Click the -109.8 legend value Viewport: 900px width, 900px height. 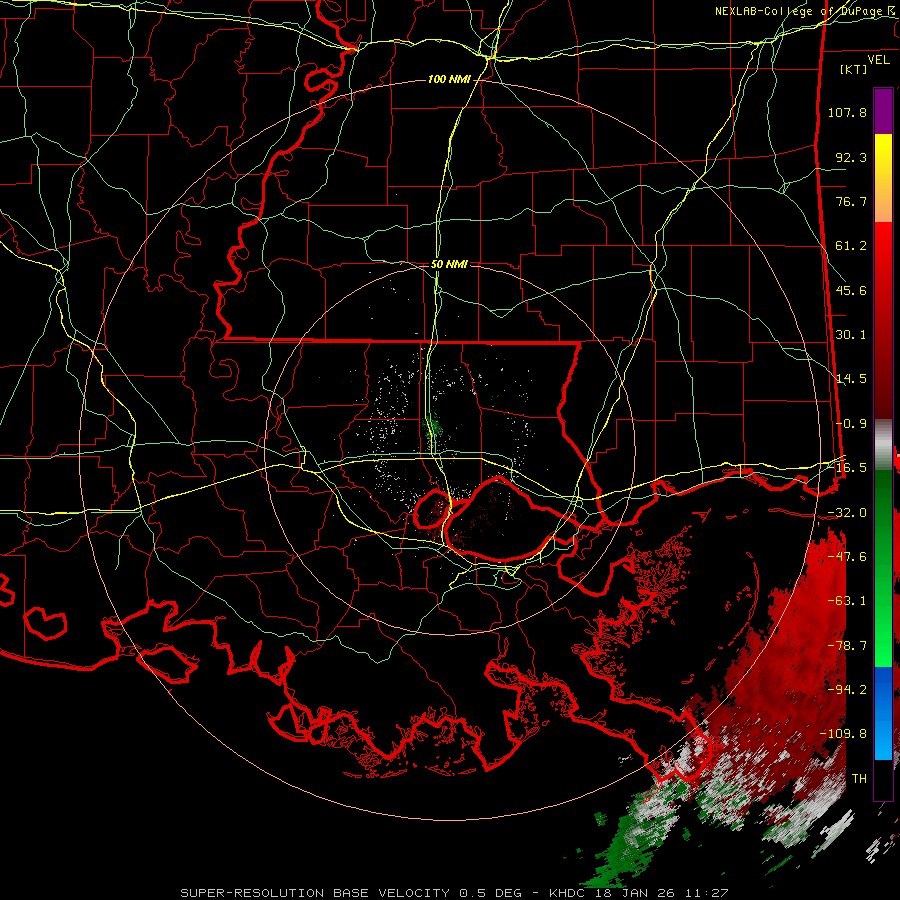pos(843,734)
